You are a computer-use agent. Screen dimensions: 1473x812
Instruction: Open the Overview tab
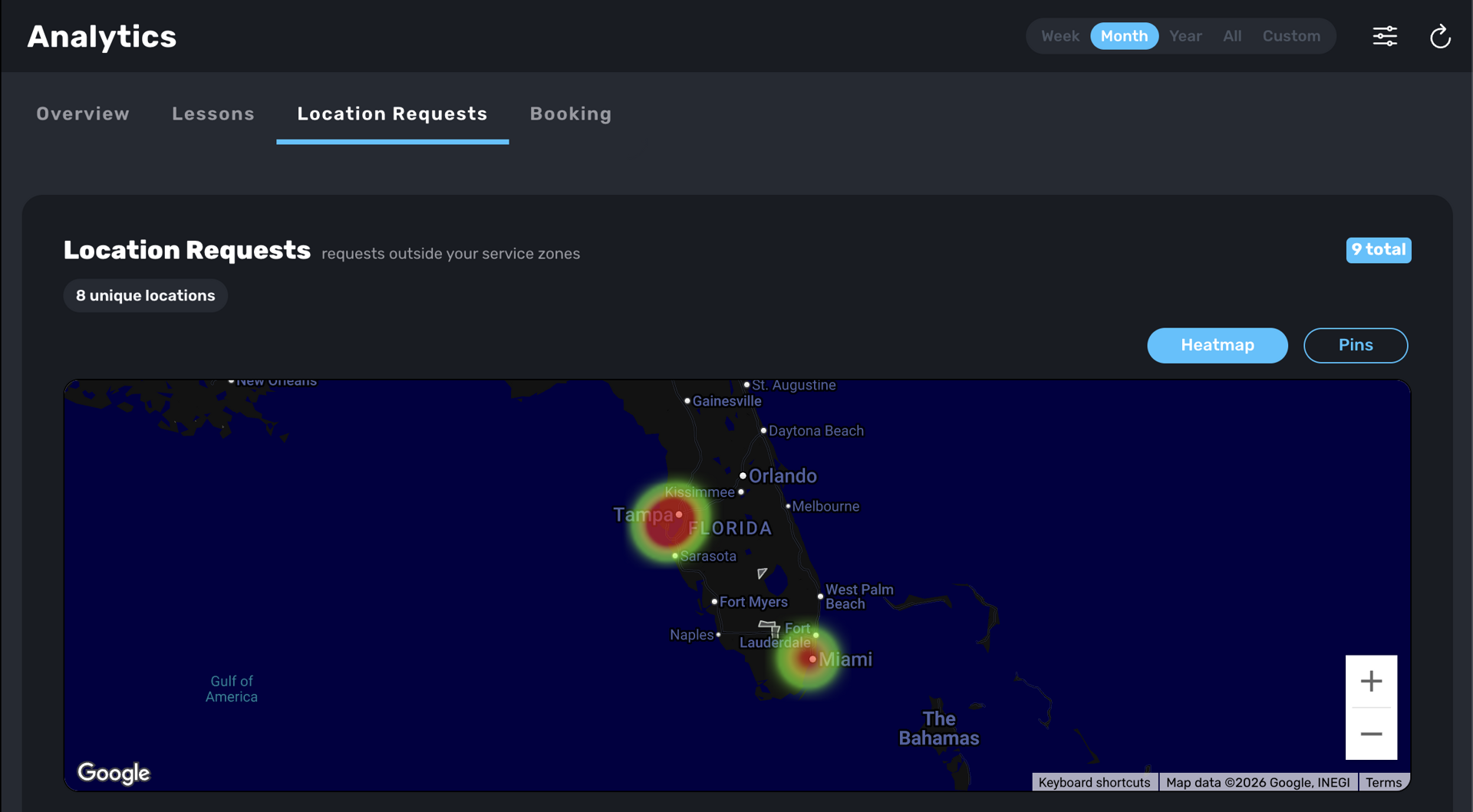(83, 113)
